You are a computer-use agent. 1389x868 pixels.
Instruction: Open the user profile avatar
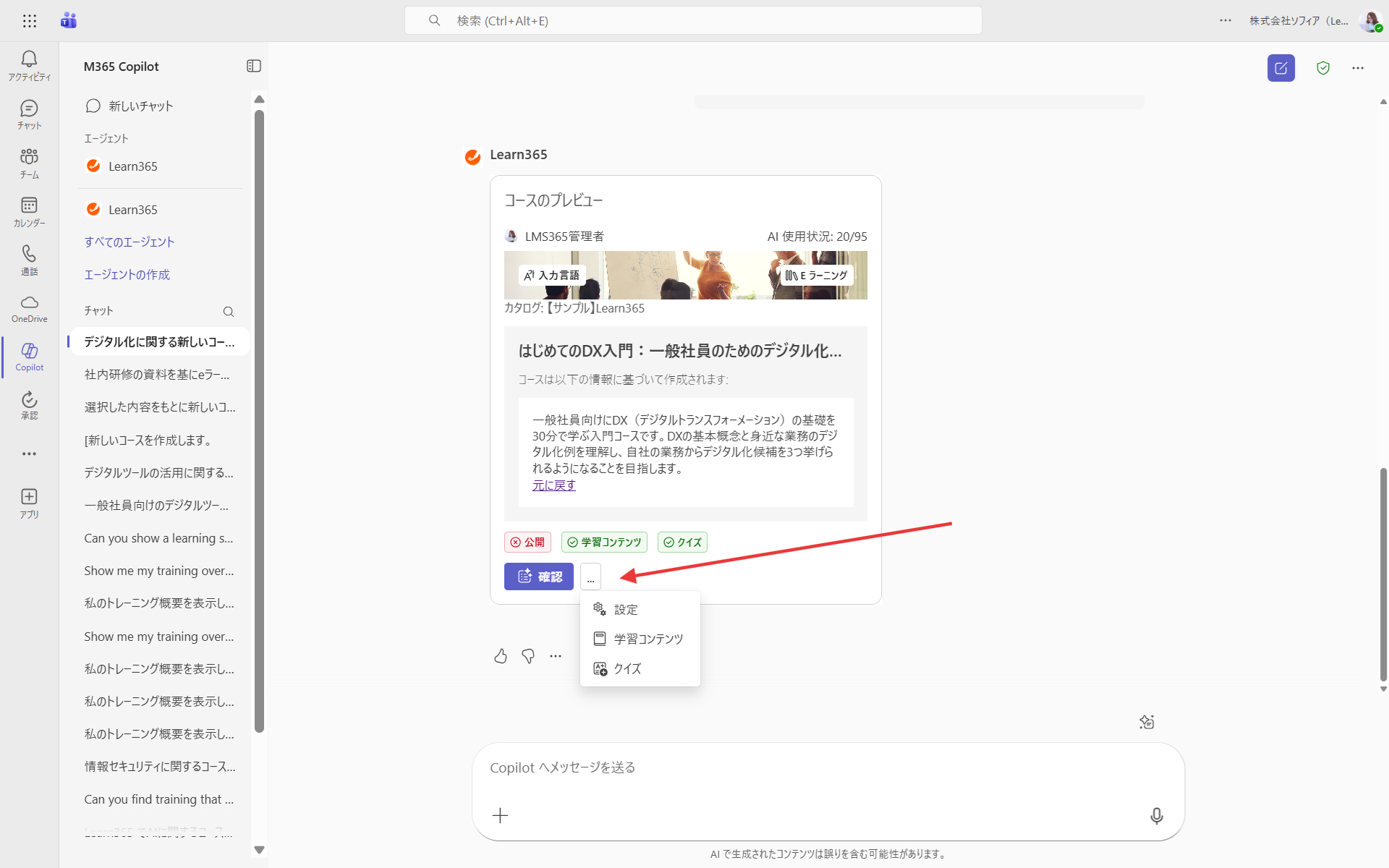pos(1370,21)
